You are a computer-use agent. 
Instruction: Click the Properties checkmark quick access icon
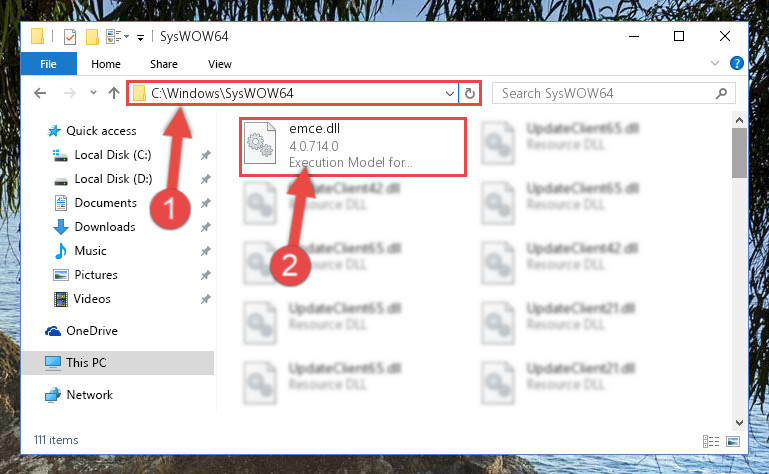pos(70,37)
